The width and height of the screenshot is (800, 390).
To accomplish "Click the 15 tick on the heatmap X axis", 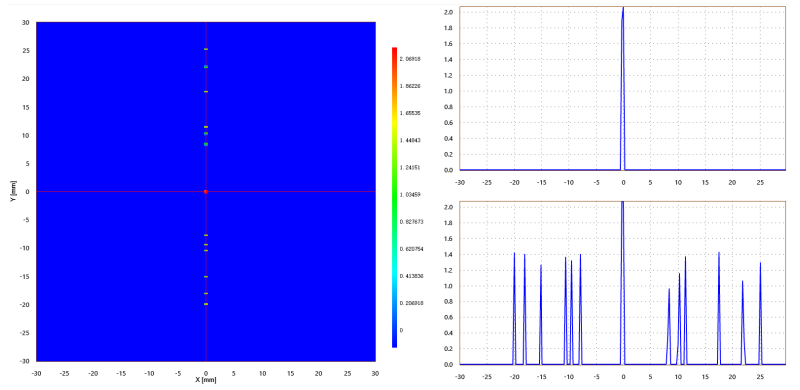I will [x=290, y=373].
